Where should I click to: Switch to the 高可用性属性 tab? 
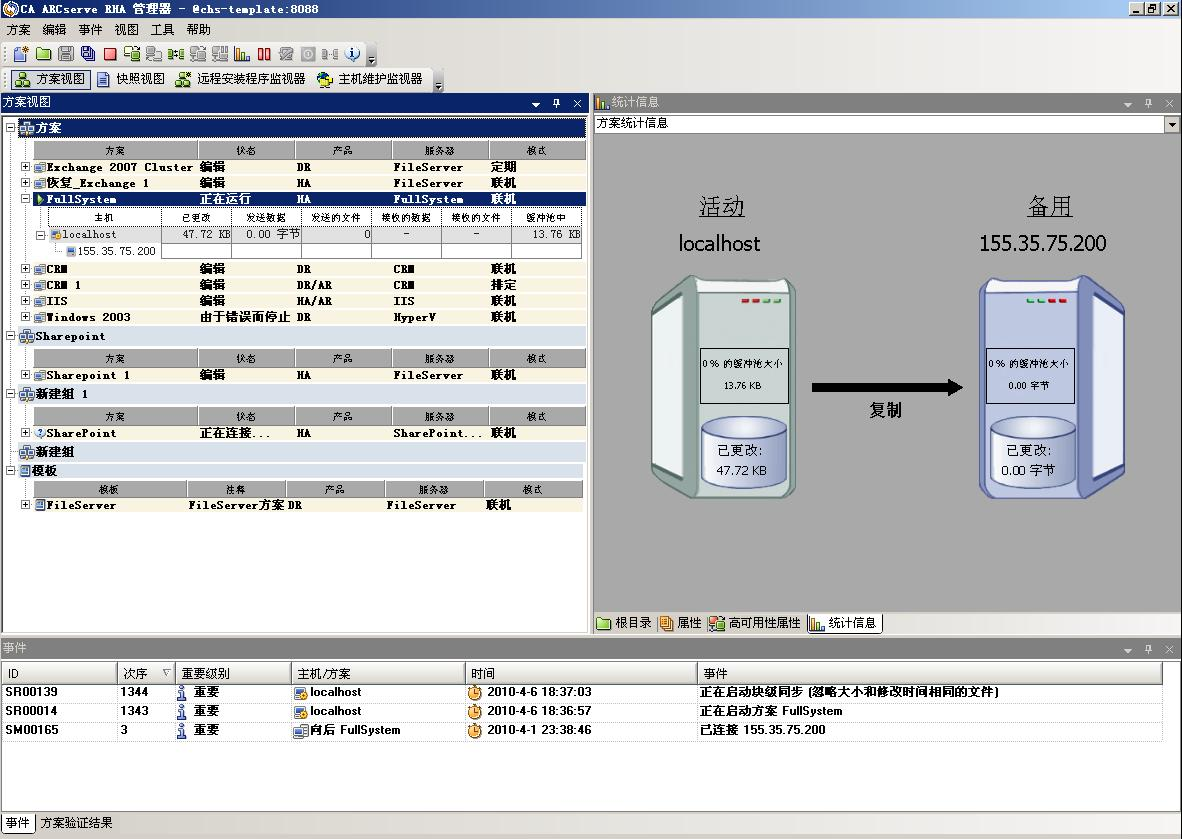(x=756, y=623)
